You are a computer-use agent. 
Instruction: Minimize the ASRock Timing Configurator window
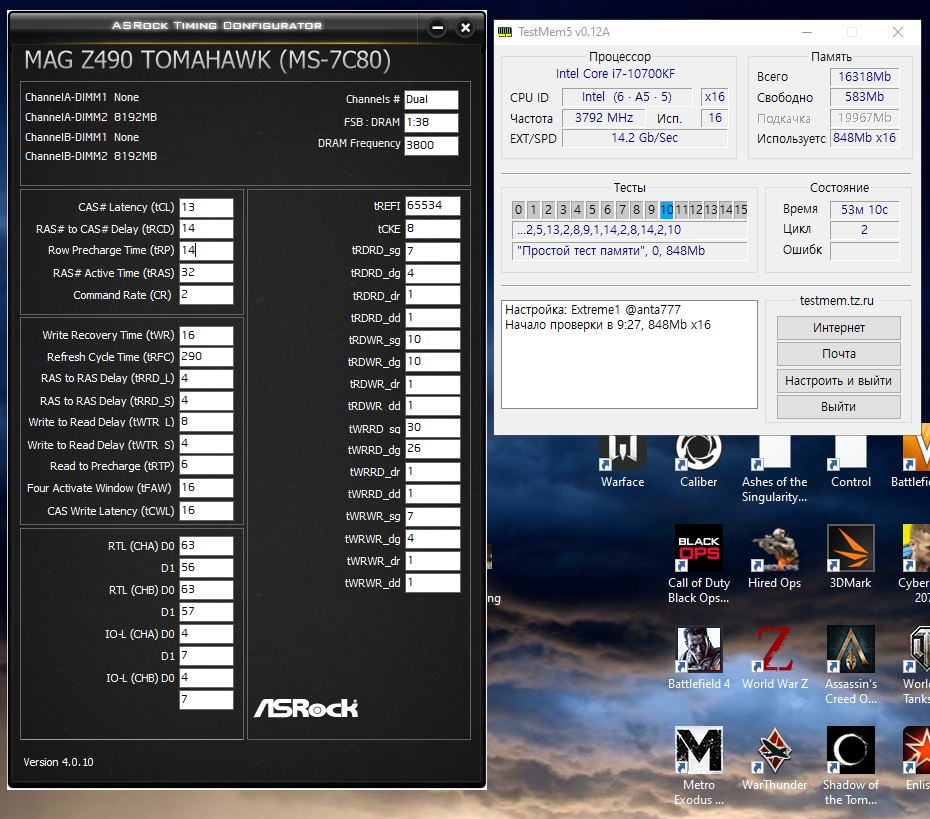(437, 27)
